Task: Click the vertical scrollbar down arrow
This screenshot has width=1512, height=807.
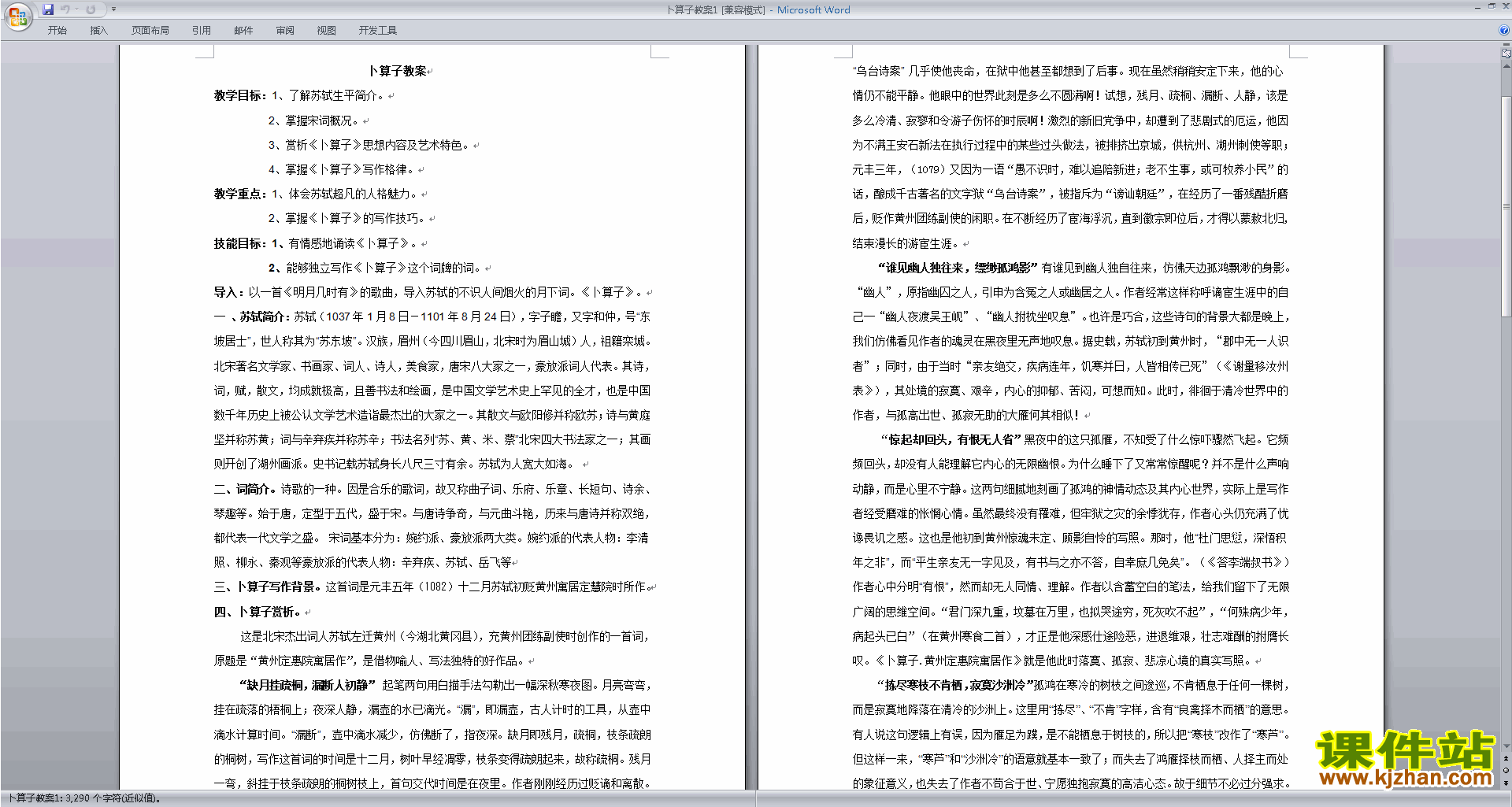Action: [1506, 746]
